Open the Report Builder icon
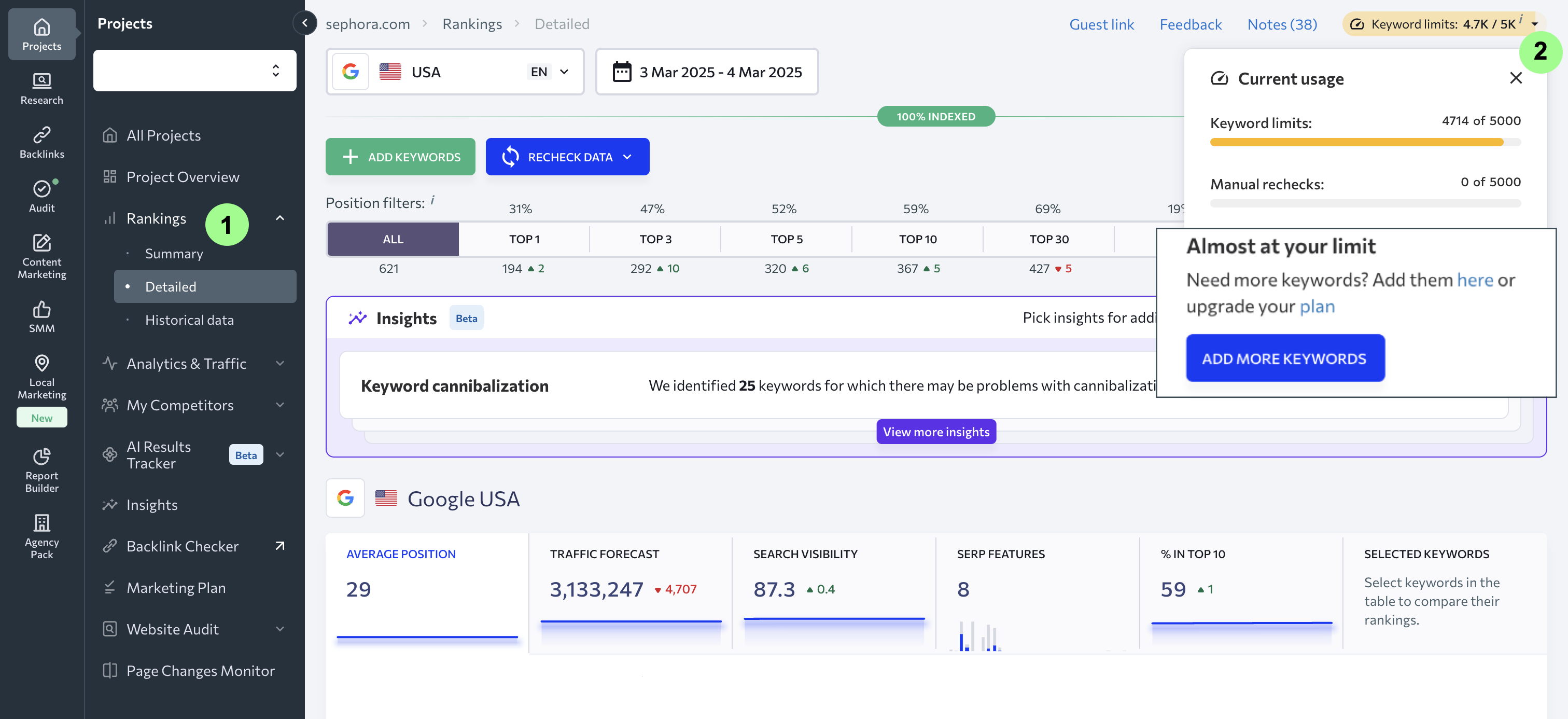 pos(41,456)
